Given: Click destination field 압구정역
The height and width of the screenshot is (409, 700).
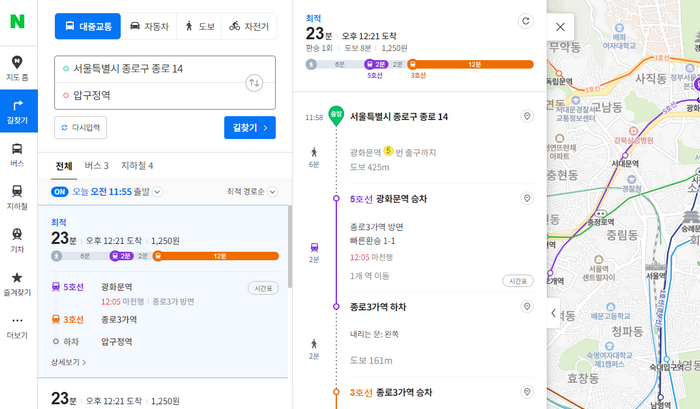Looking at the screenshot, I should [x=152, y=95].
